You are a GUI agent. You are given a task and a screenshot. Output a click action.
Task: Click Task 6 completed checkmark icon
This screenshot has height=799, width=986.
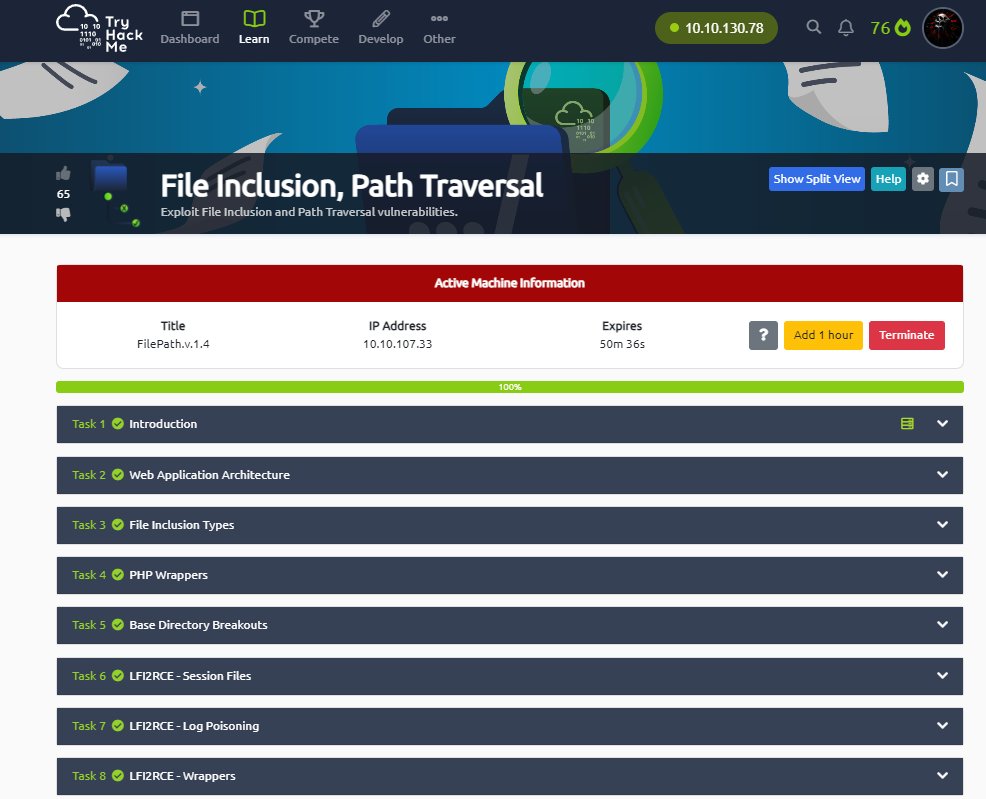coord(118,676)
